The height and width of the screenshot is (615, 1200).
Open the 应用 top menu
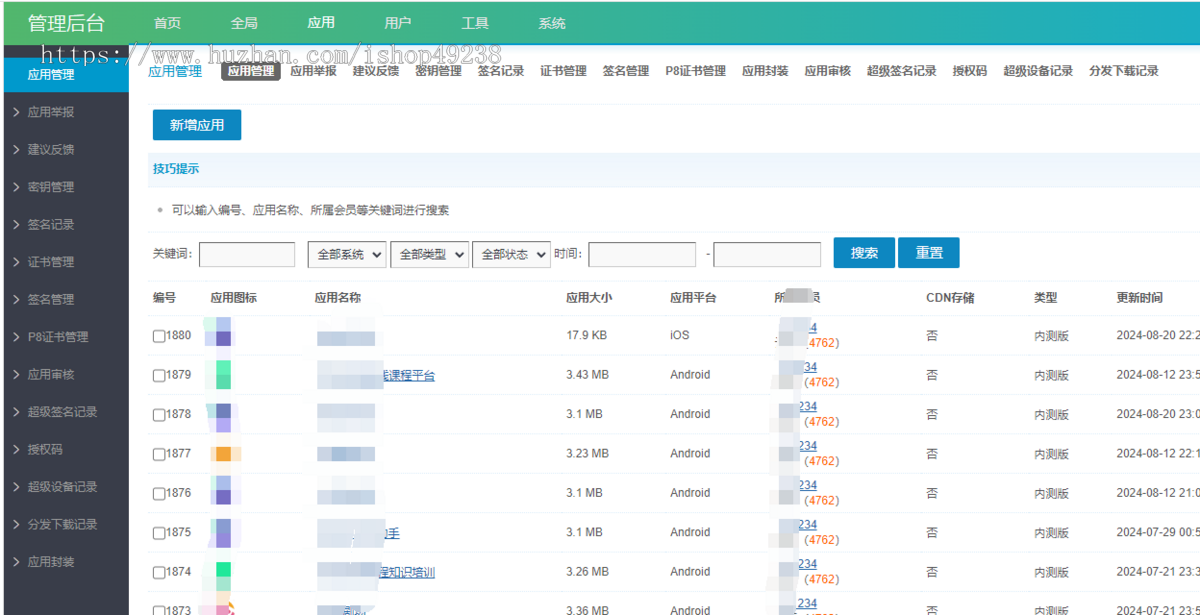(321, 23)
